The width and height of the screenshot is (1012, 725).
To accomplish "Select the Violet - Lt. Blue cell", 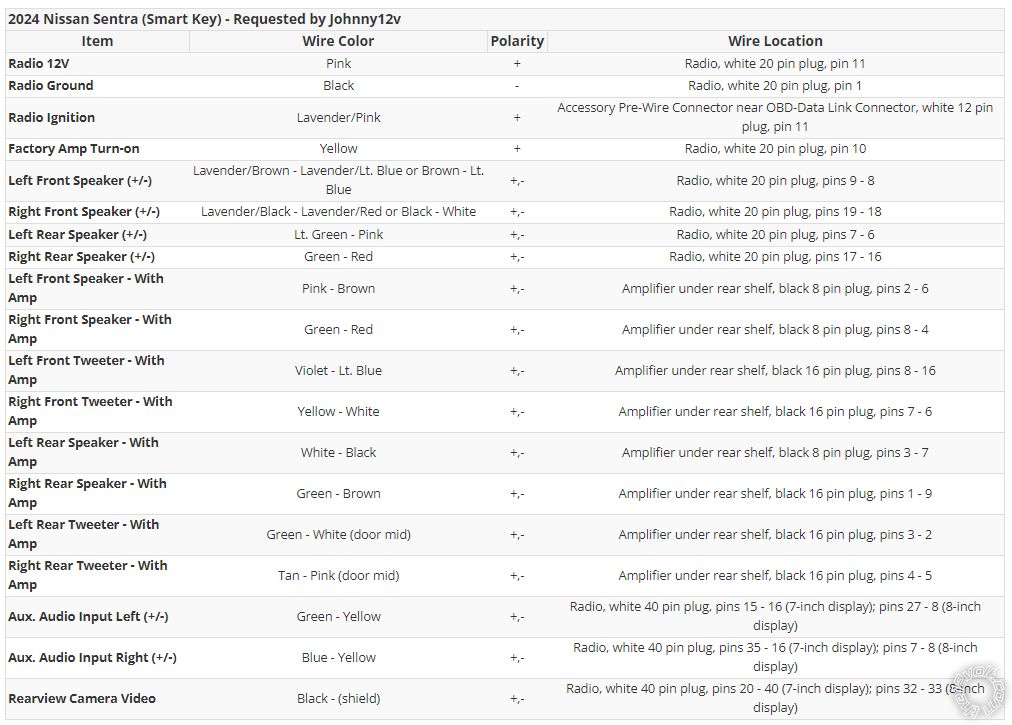I will click(x=338, y=371).
